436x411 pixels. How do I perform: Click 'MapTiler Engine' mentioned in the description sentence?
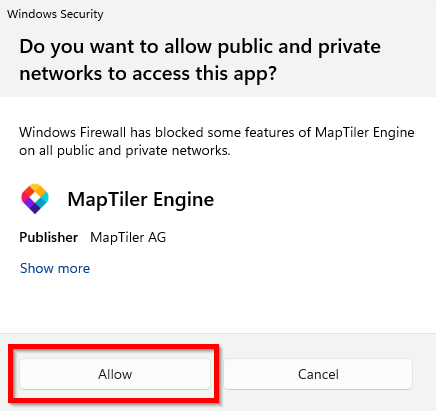[x=365, y=133]
